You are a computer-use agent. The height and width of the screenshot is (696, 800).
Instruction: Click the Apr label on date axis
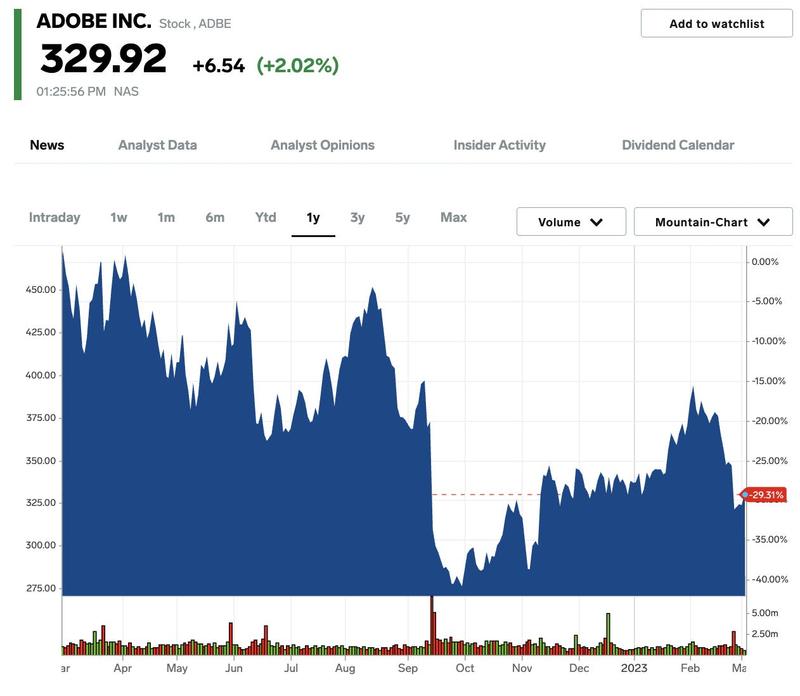pyautogui.click(x=122, y=668)
